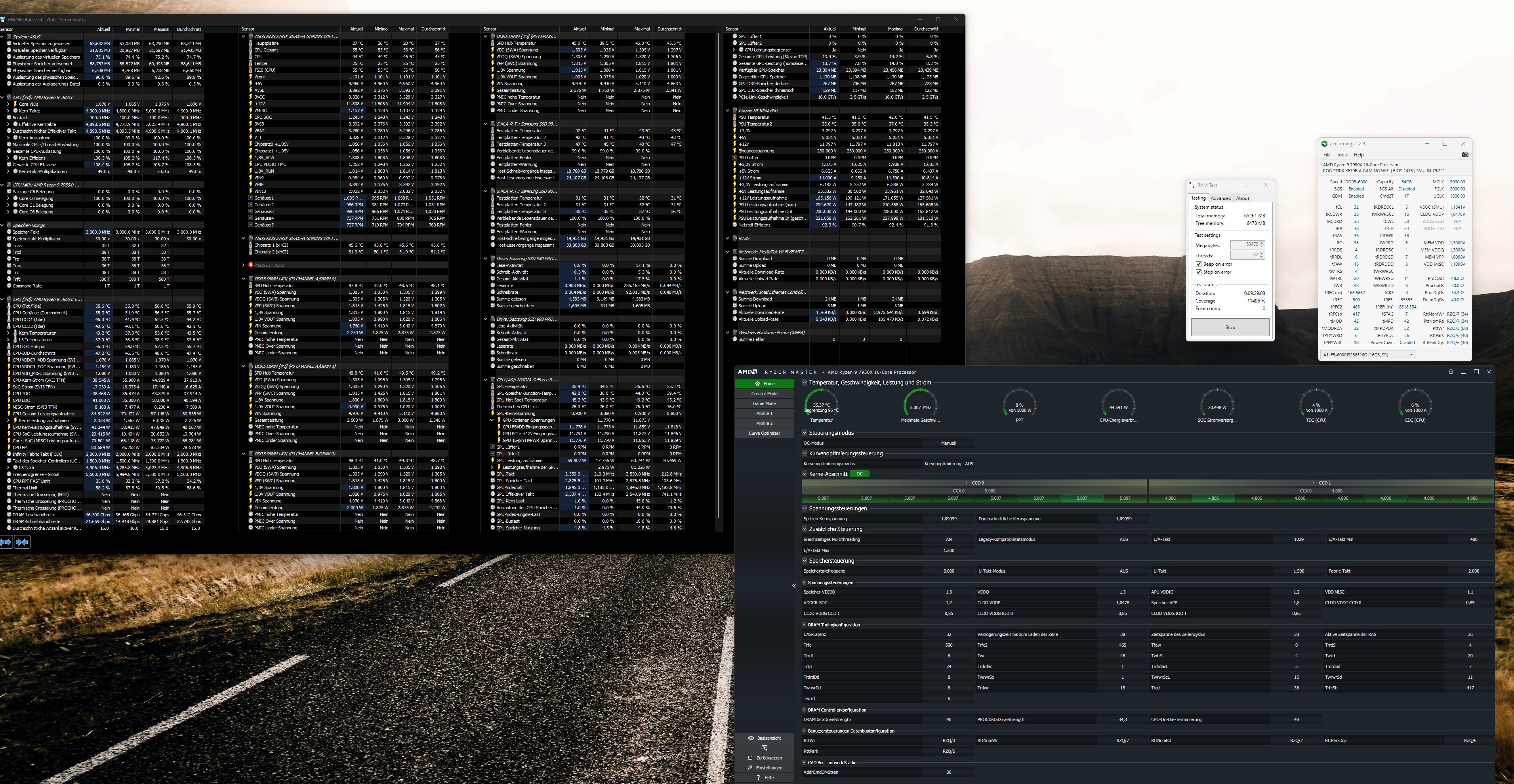
Task: Click the import/export profile icon below Basisansicht
Action: tap(764, 748)
